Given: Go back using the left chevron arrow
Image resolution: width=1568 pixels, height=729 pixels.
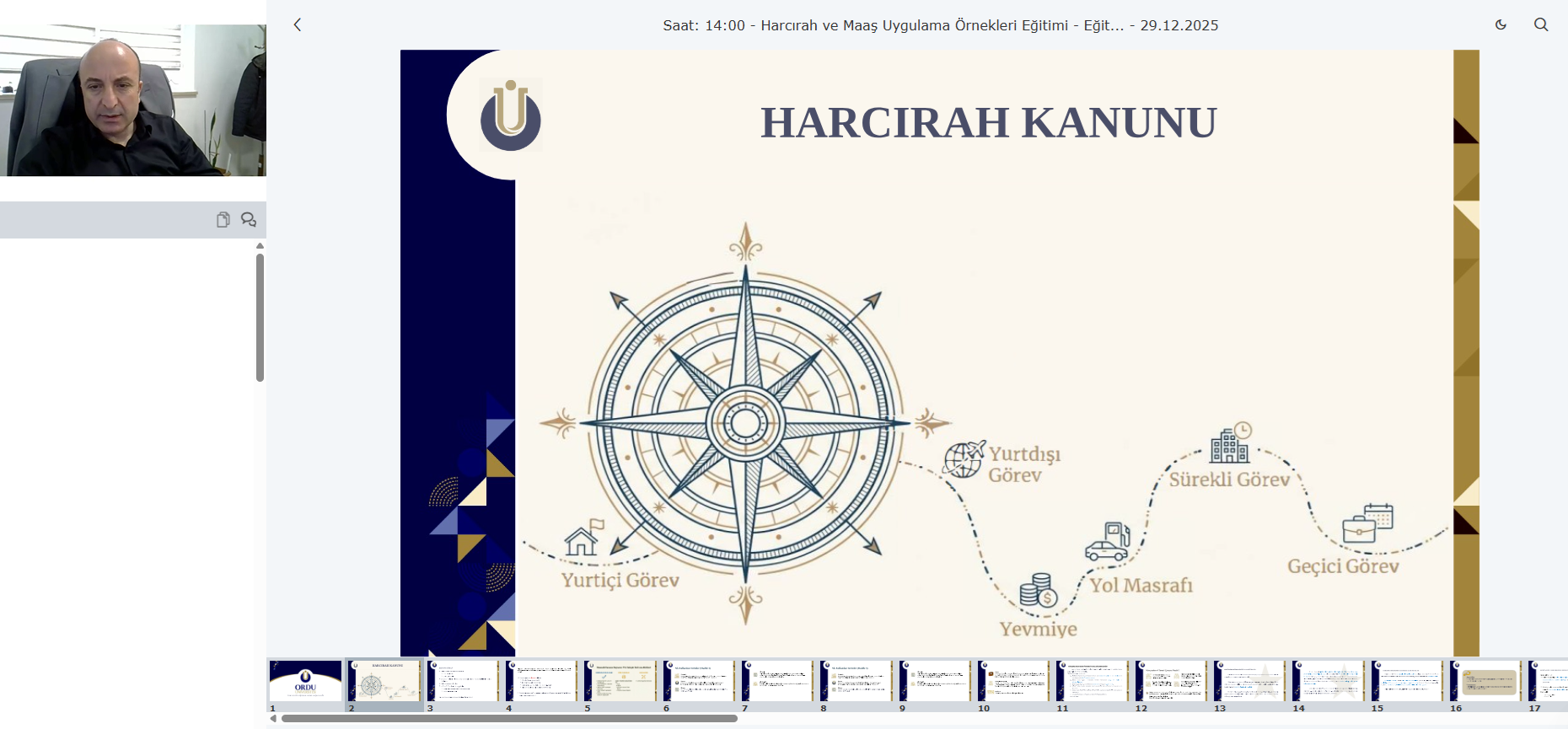Looking at the screenshot, I should tap(298, 25).
